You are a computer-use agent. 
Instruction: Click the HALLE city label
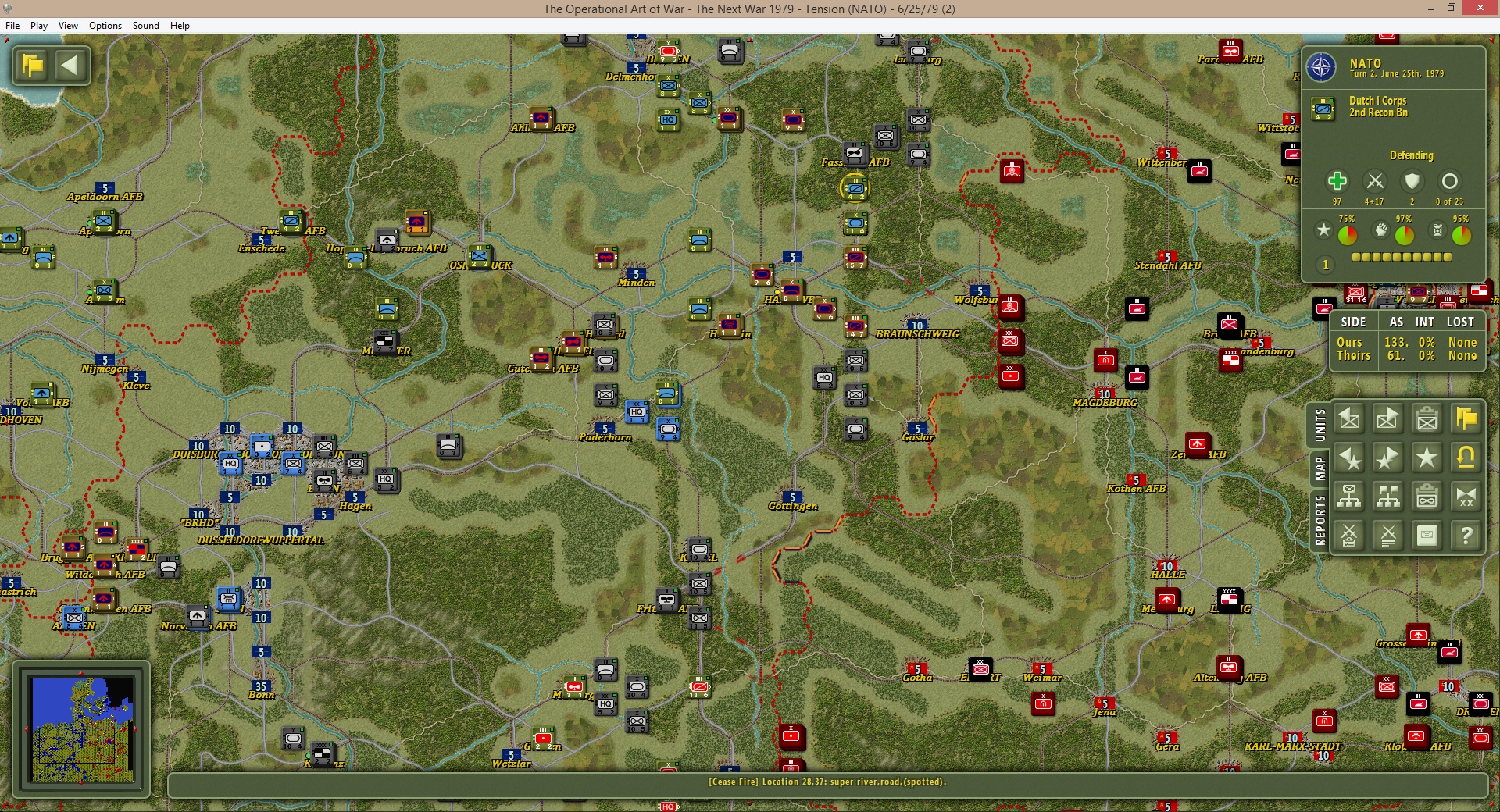pos(1167,575)
